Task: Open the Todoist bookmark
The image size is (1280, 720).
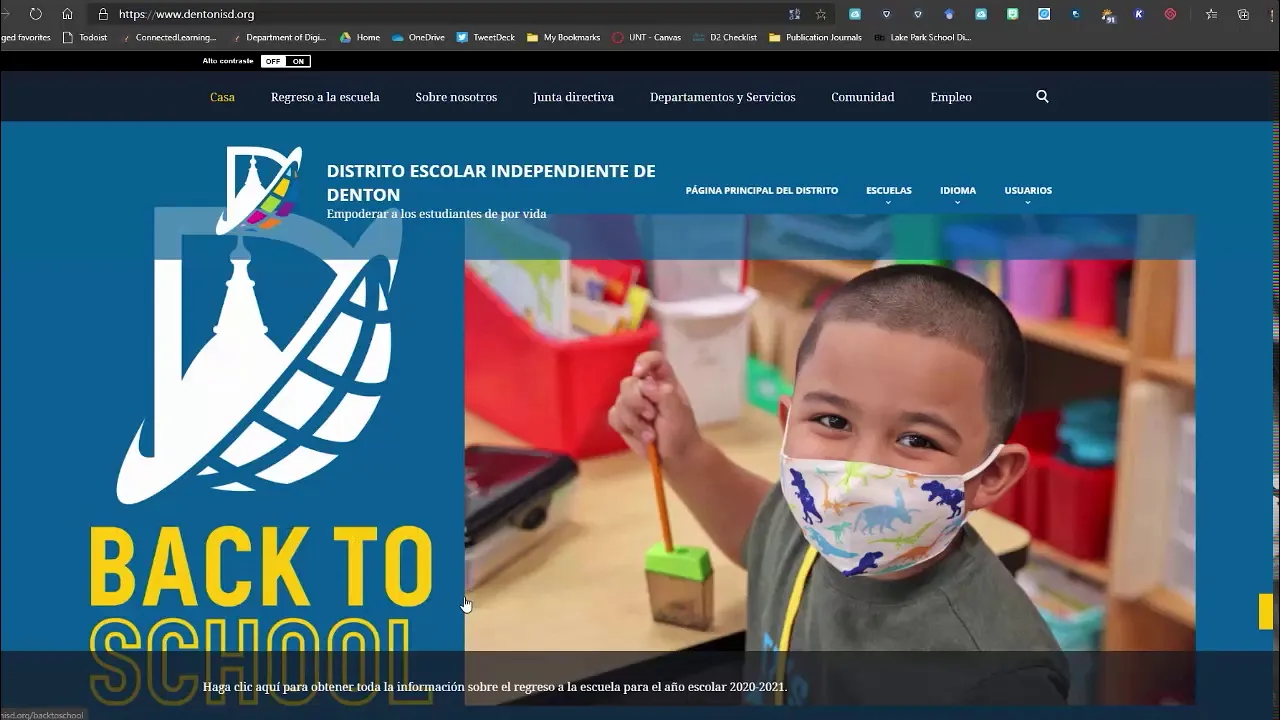Action: pyautogui.click(x=85, y=37)
